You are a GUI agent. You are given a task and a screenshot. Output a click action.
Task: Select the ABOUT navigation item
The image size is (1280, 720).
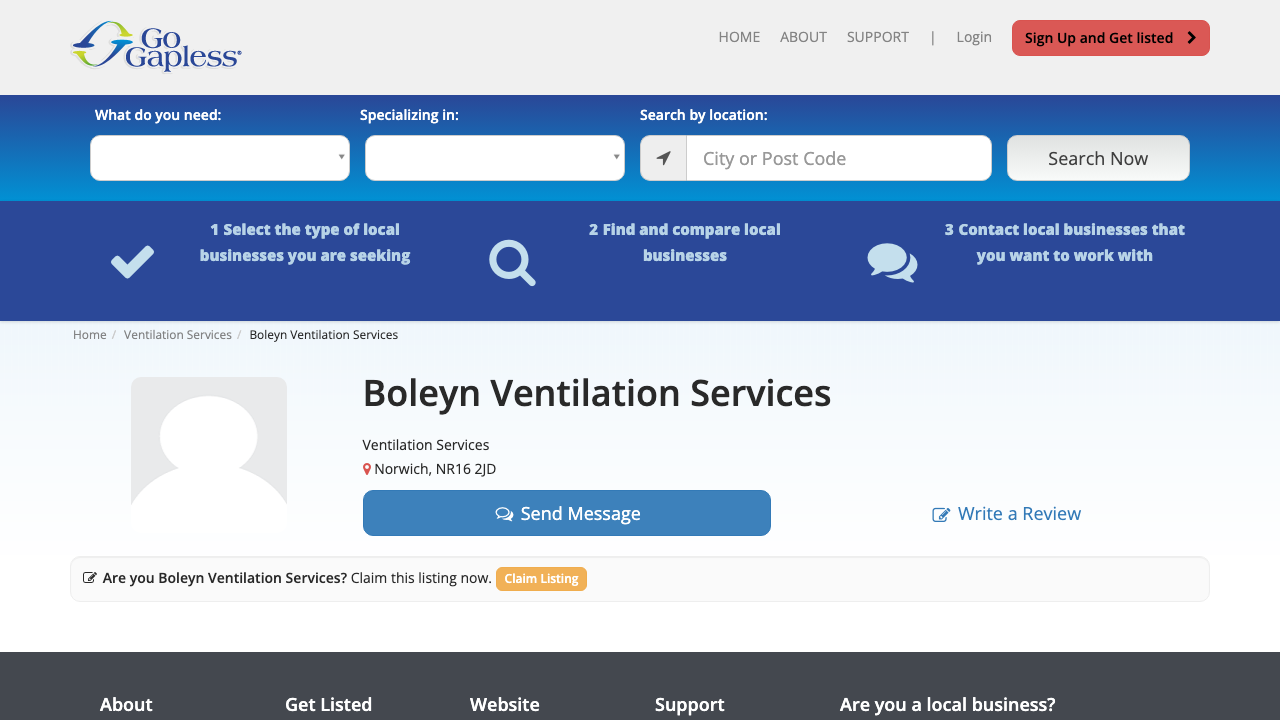click(803, 37)
